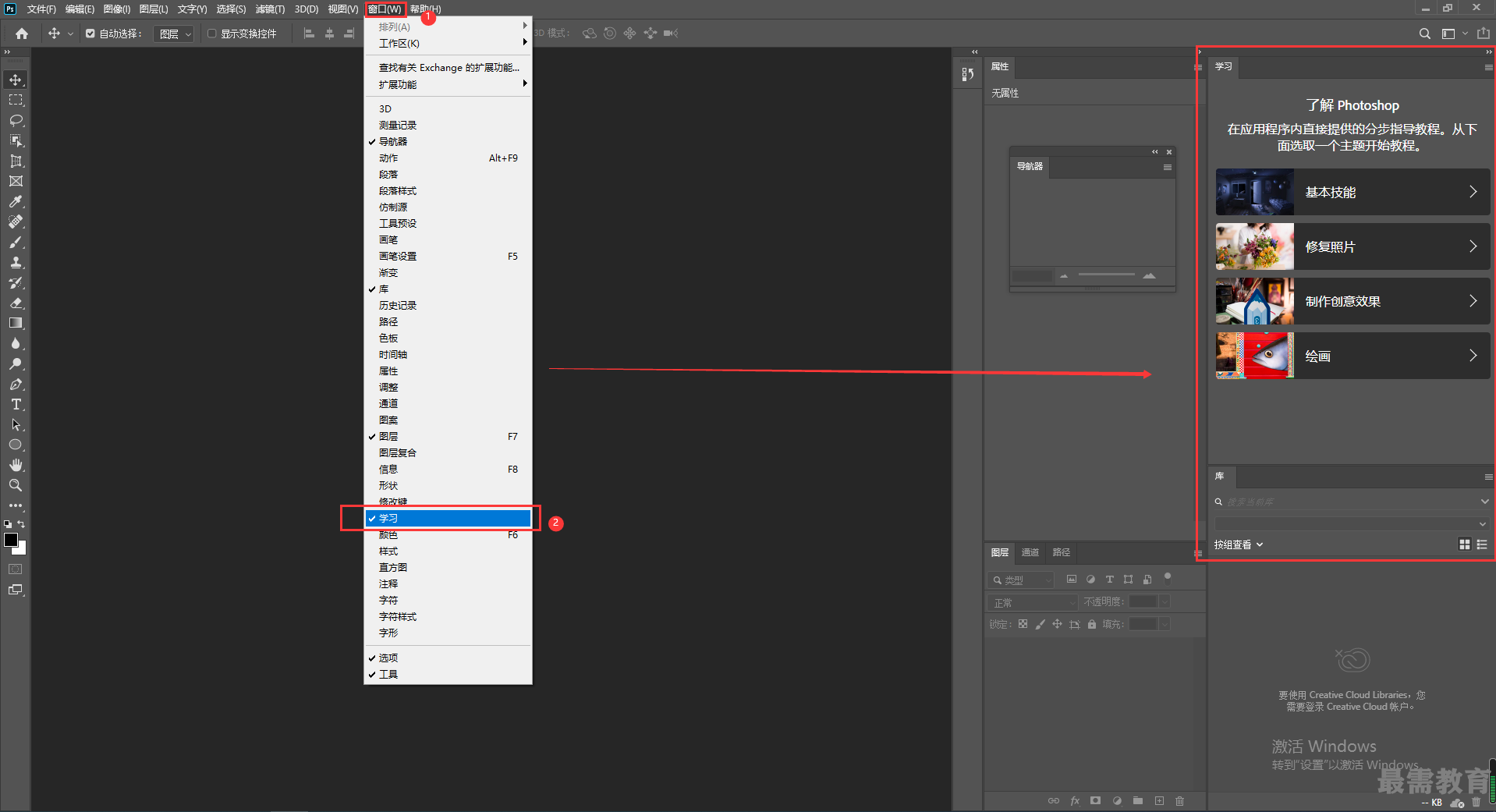Toggle the 自动选择 checkbox
1496x812 pixels.
[90, 34]
